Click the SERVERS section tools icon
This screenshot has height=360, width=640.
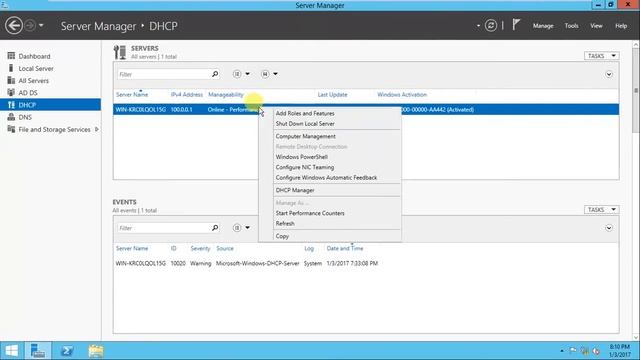coord(120,52)
